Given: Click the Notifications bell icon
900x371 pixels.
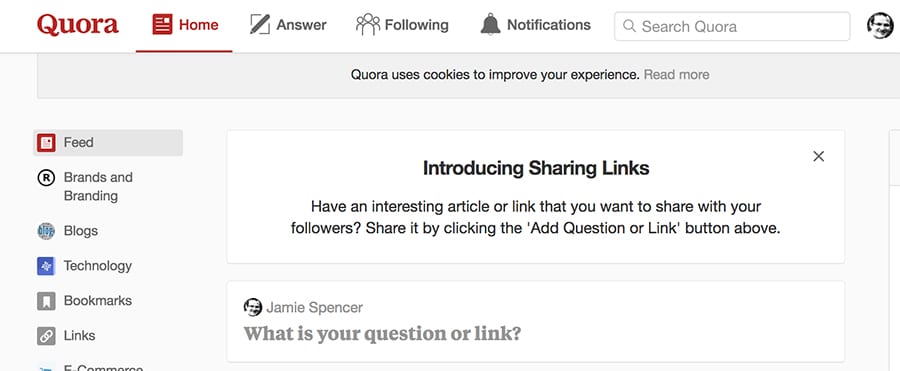Looking at the screenshot, I should [490, 25].
